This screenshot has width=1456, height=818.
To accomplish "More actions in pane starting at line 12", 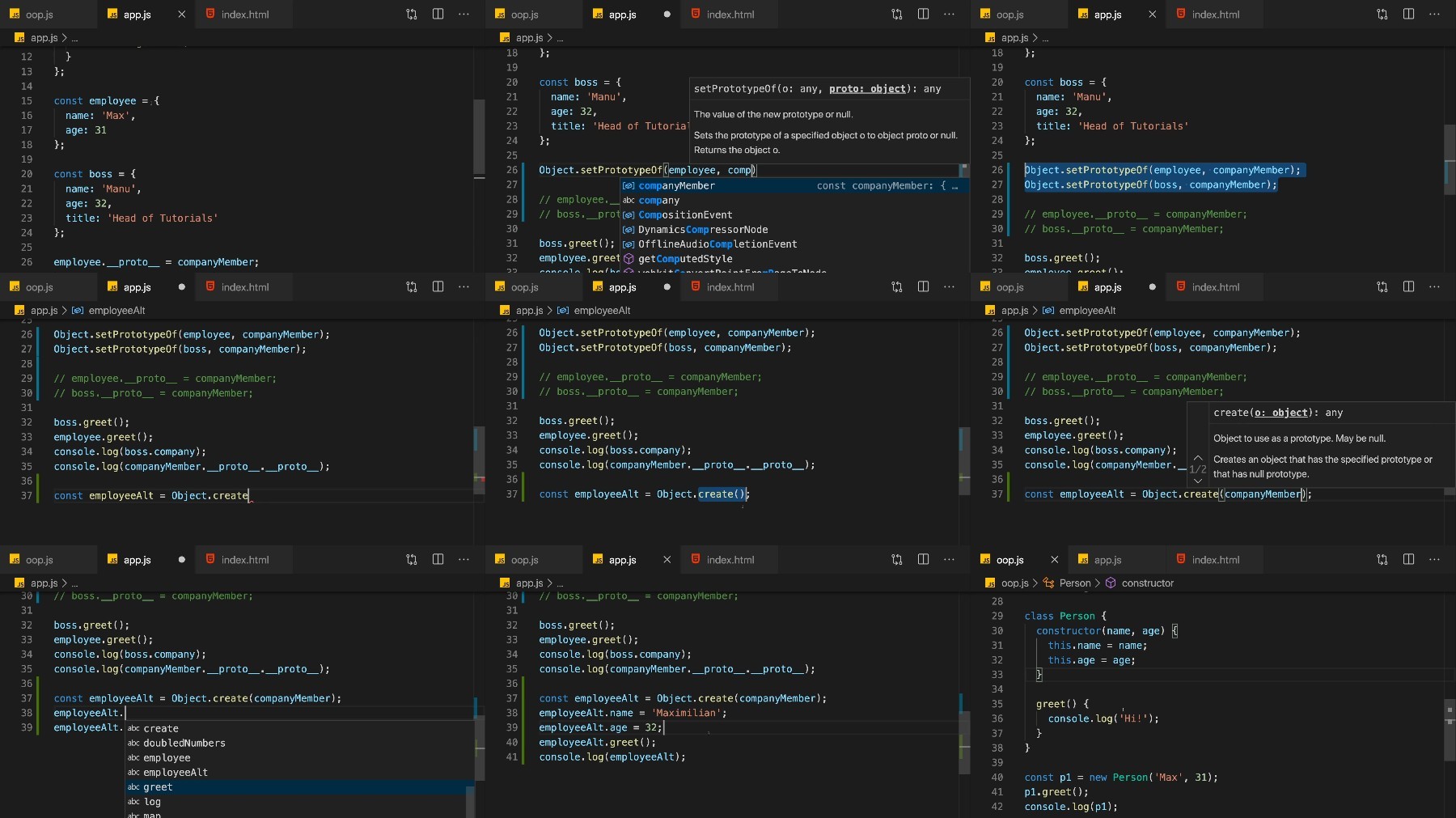I will pos(463,15).
